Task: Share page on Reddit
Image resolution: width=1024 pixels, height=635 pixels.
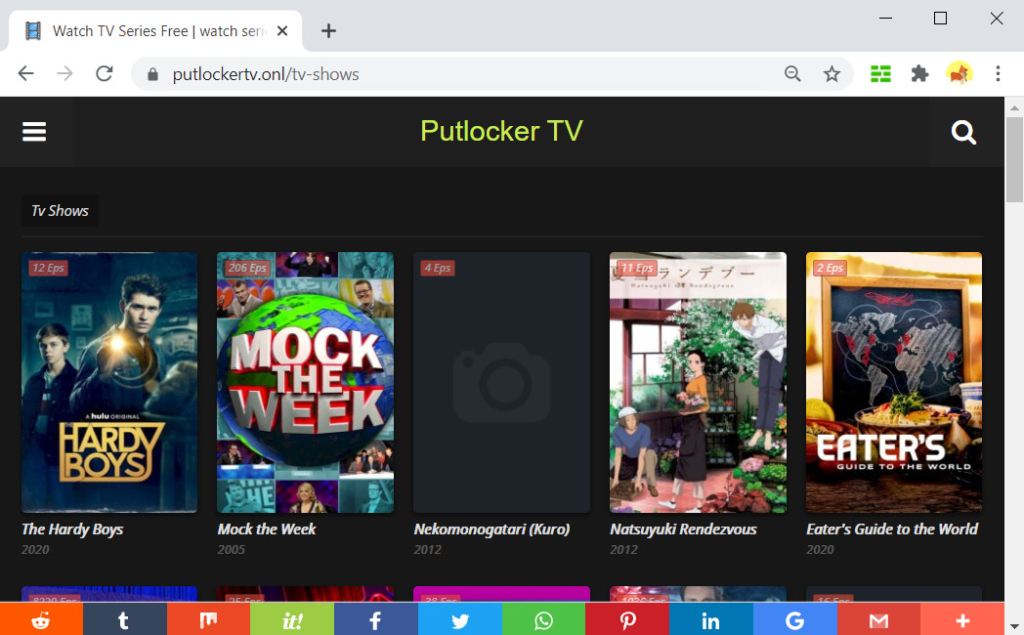Action: (x=41, y=619)
